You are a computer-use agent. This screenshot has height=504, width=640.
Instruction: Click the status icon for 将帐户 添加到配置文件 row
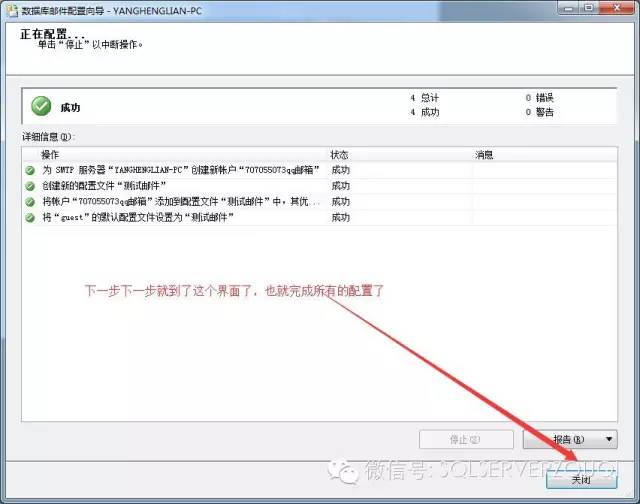(x=30, y=202)
